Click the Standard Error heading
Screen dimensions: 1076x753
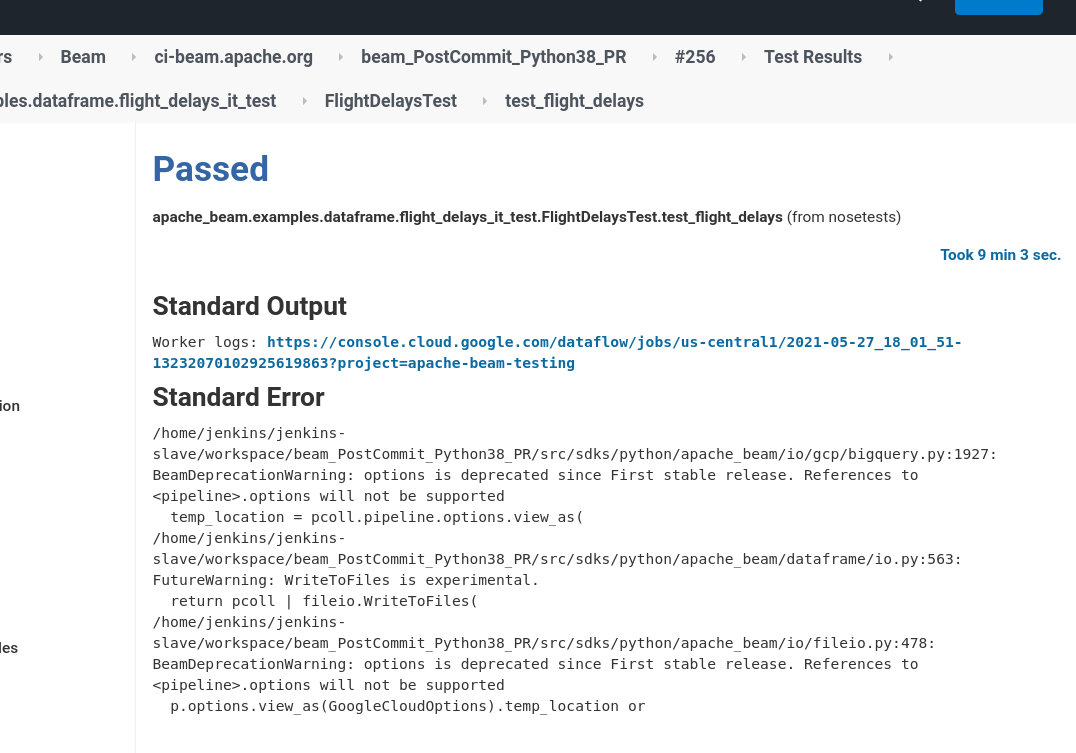[x=238, y=397]
